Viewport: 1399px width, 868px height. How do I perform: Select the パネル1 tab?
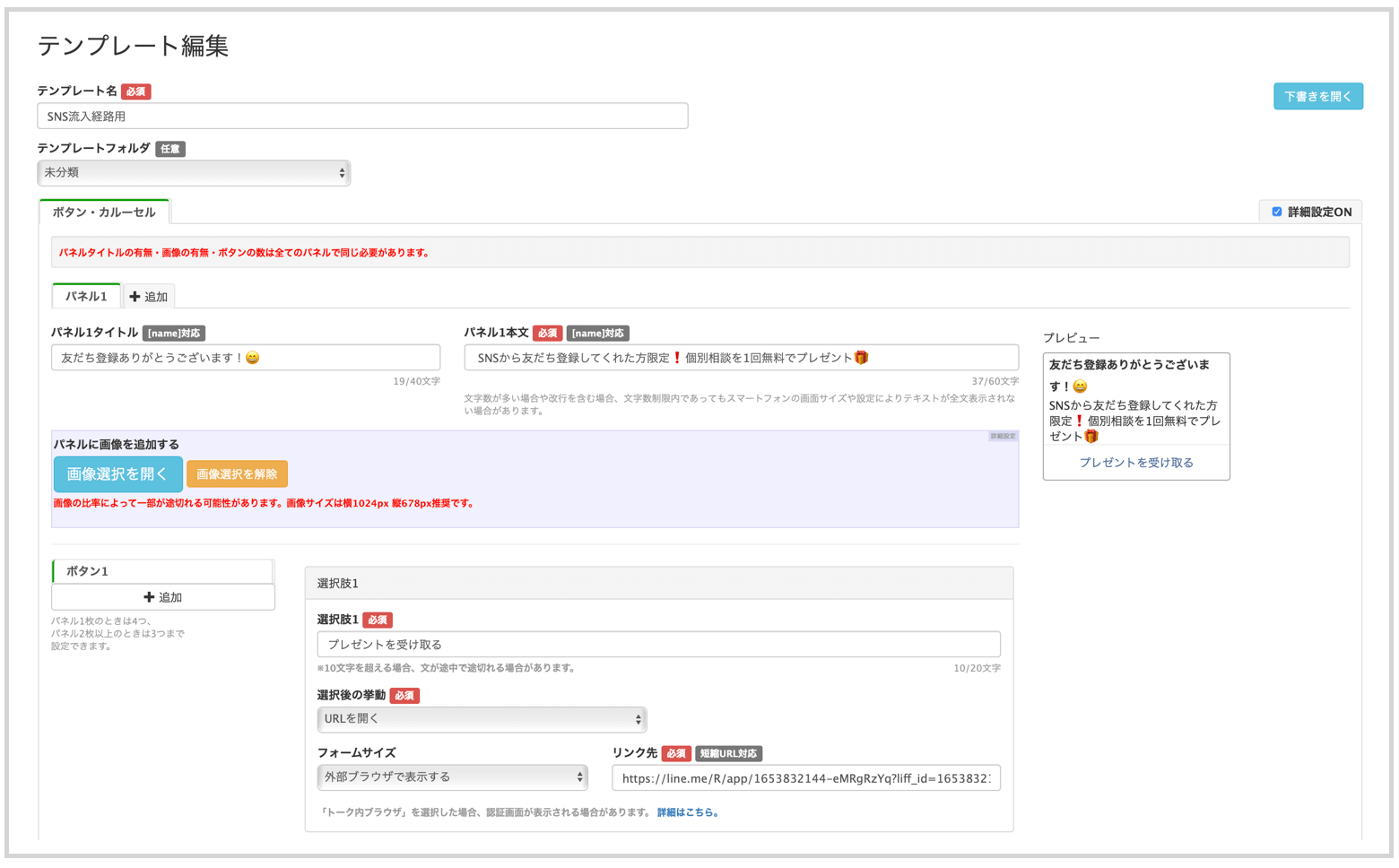pos(86,297)
